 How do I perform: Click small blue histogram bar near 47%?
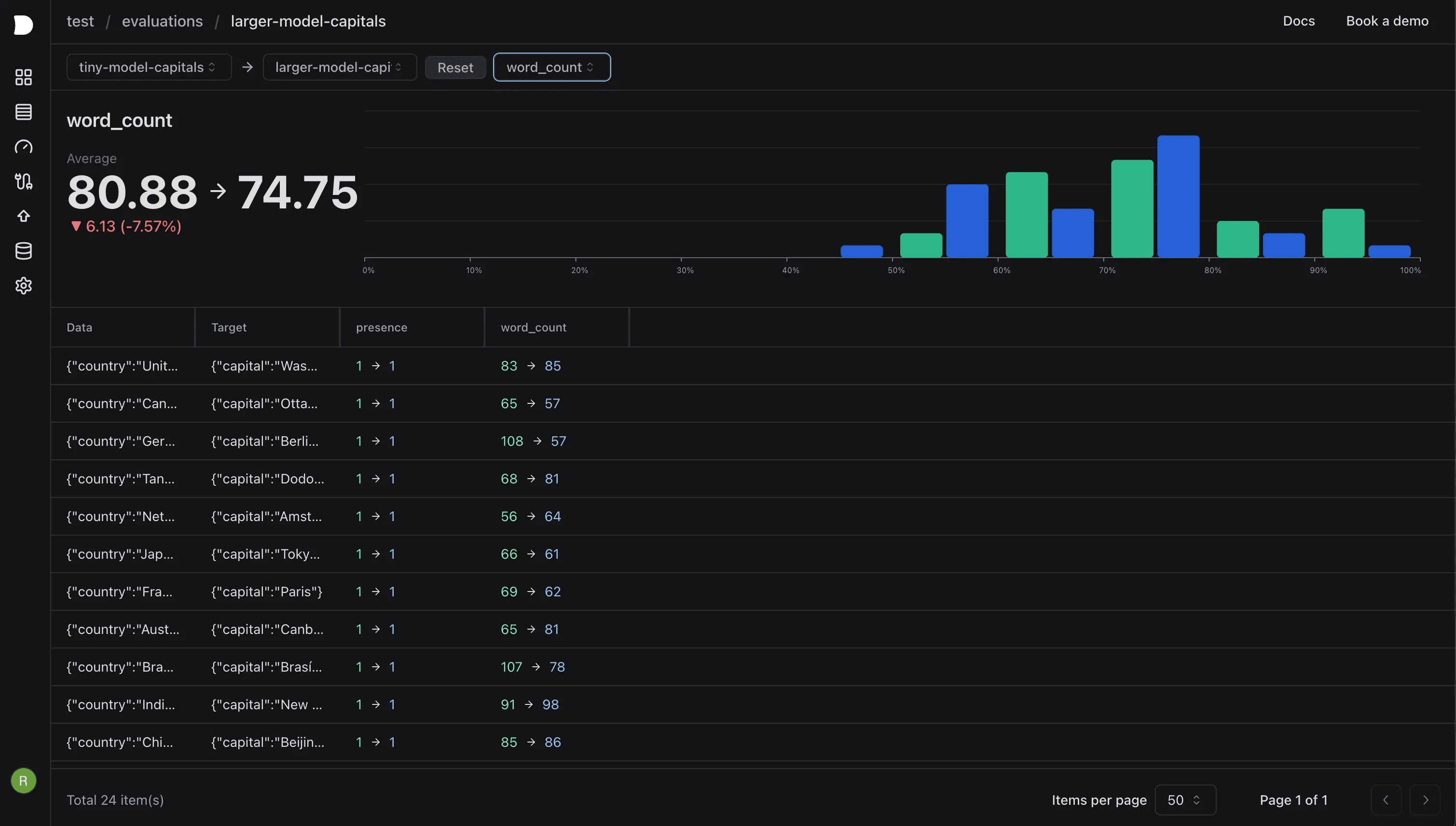tap(862, 251)
